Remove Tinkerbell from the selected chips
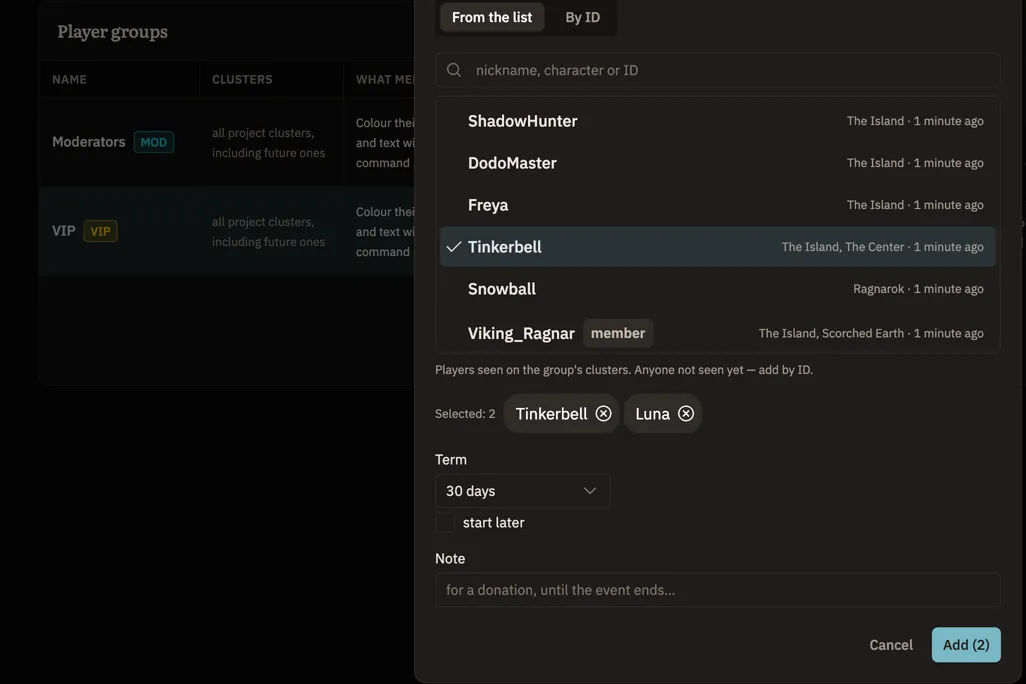 coord(603,414)
